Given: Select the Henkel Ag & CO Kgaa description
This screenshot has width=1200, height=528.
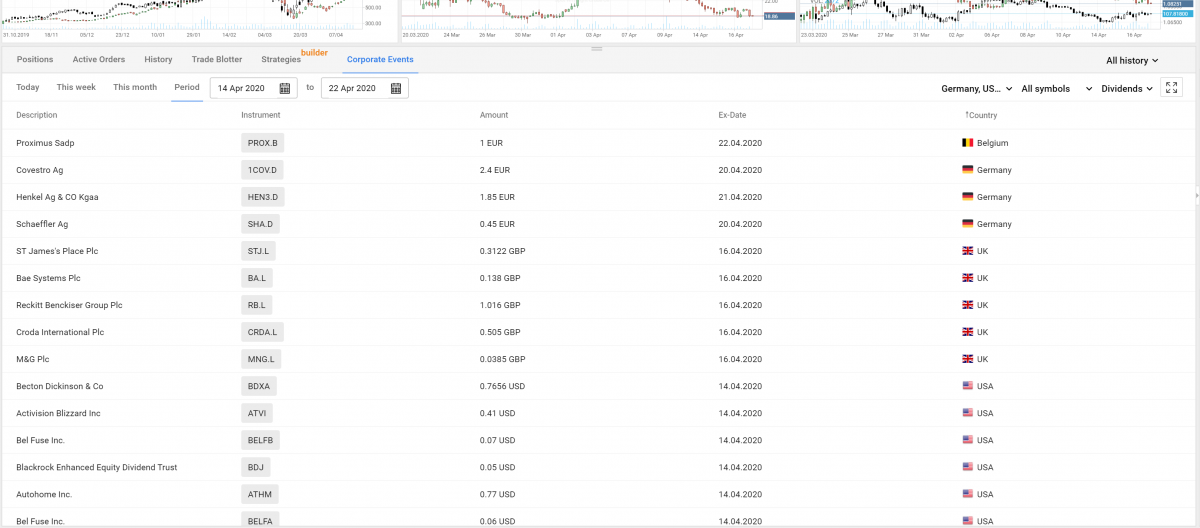Looking at the screenshot, I should coord(57,197).
